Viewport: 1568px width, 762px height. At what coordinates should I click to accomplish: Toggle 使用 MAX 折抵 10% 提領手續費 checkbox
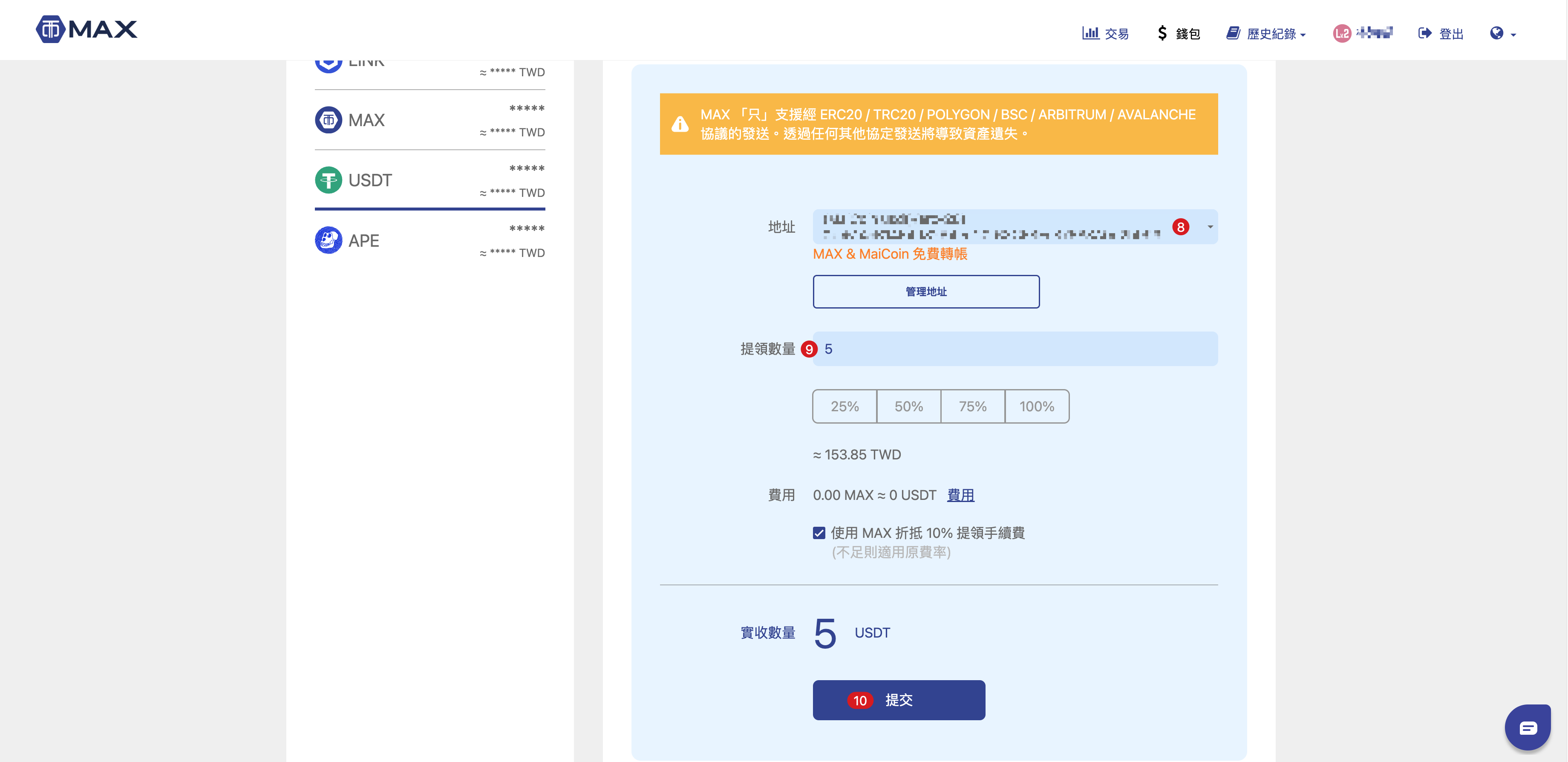tap(819, 533)
